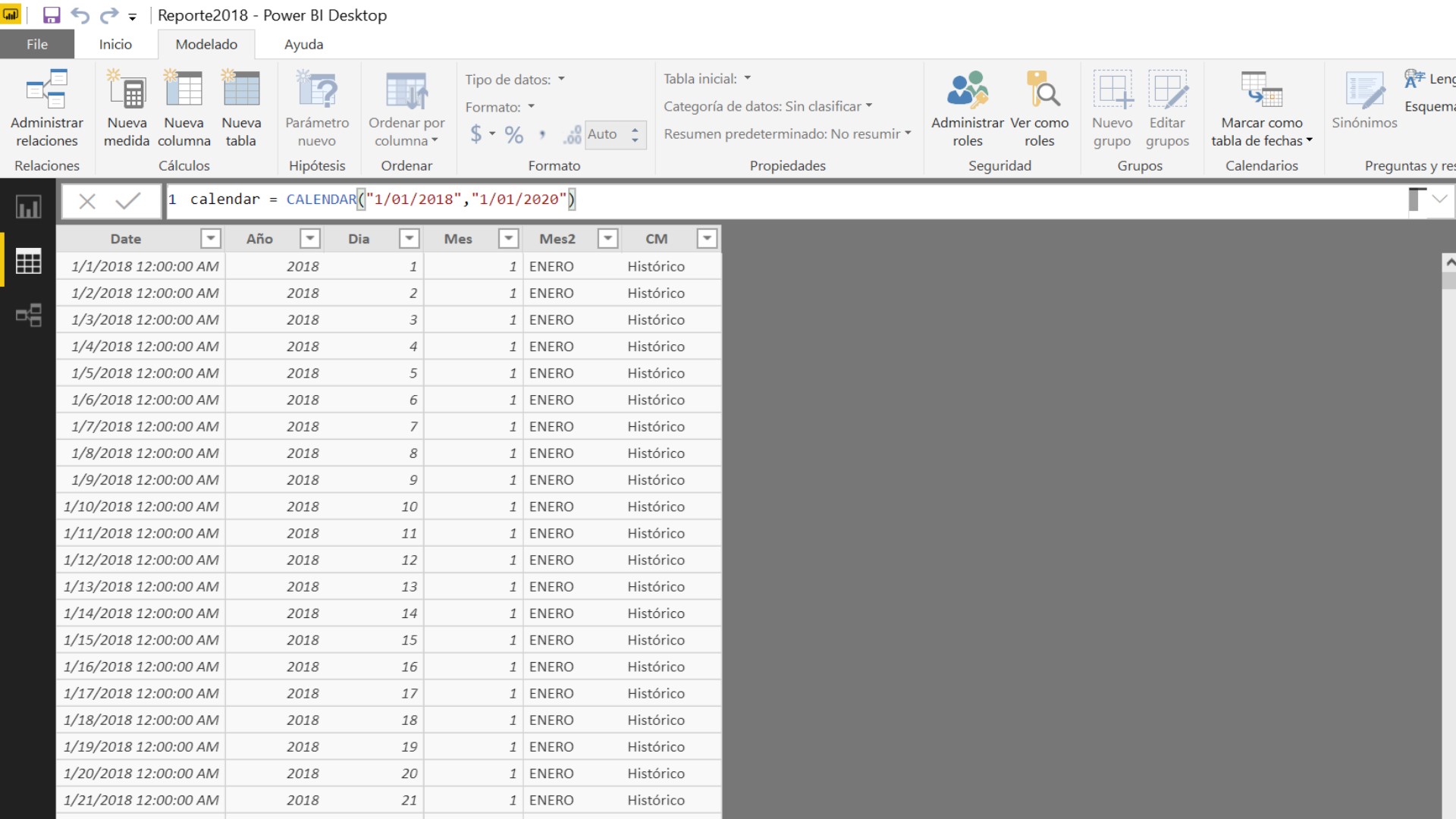Click Histórico in the 1/12/2018 row

point(656,560)
